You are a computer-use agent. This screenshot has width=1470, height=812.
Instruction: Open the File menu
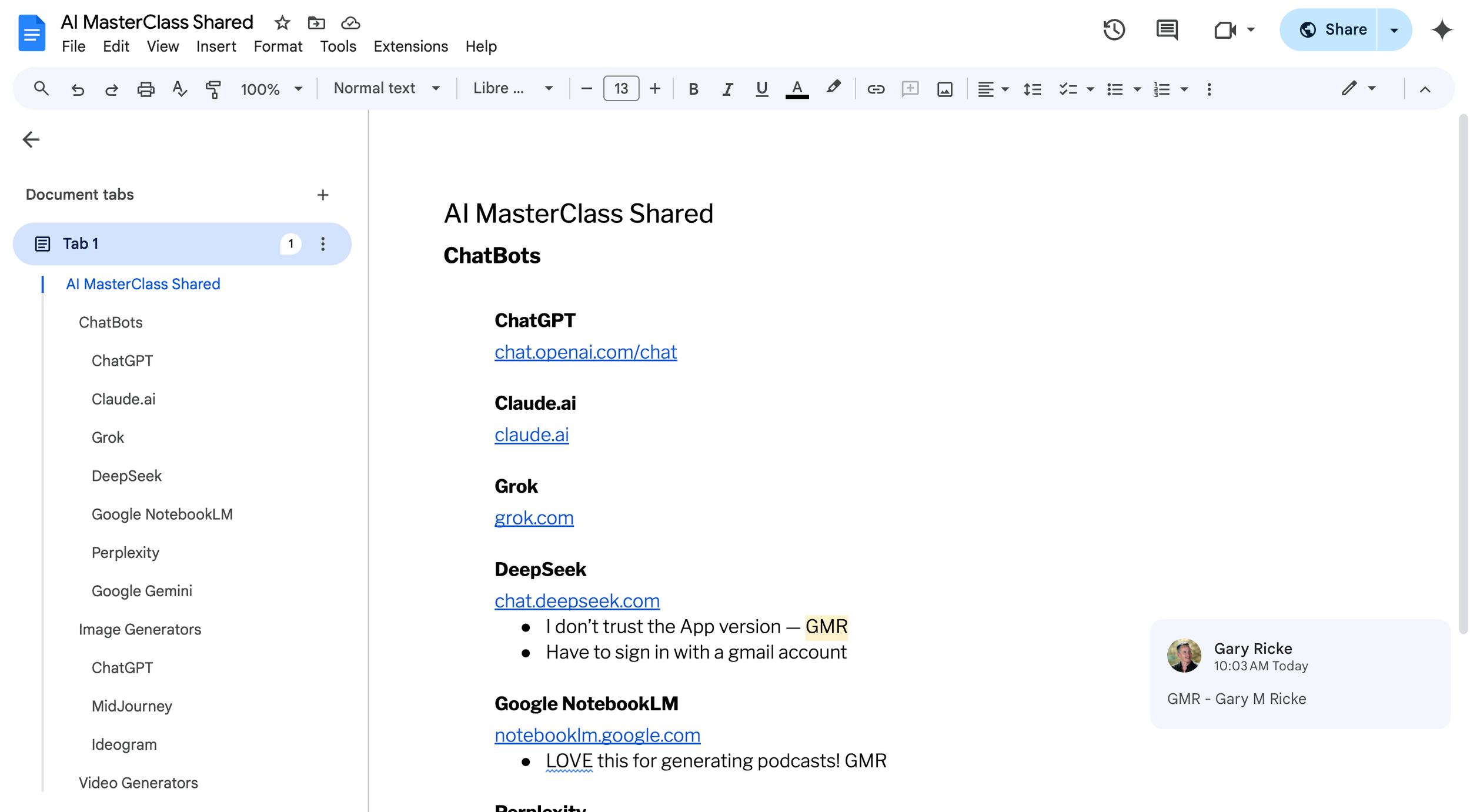coord(73,46)
